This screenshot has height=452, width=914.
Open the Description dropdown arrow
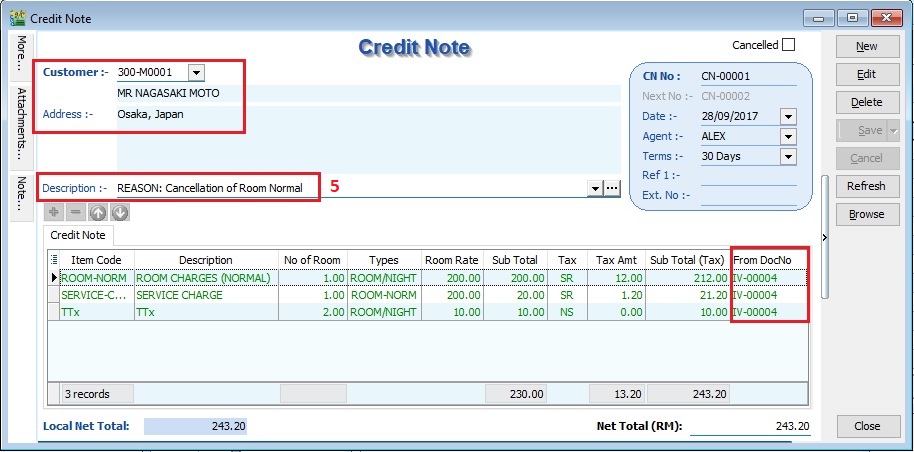(x=596, y=188)
